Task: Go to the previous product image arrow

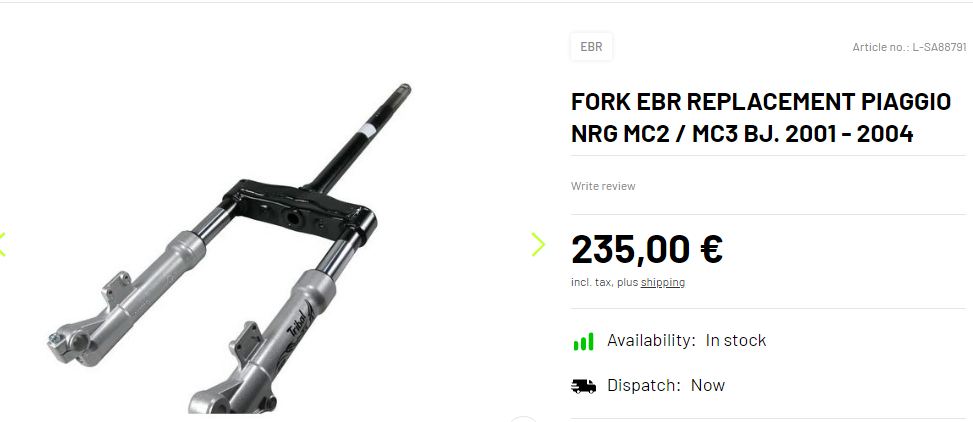Action: tap(2, 245)
